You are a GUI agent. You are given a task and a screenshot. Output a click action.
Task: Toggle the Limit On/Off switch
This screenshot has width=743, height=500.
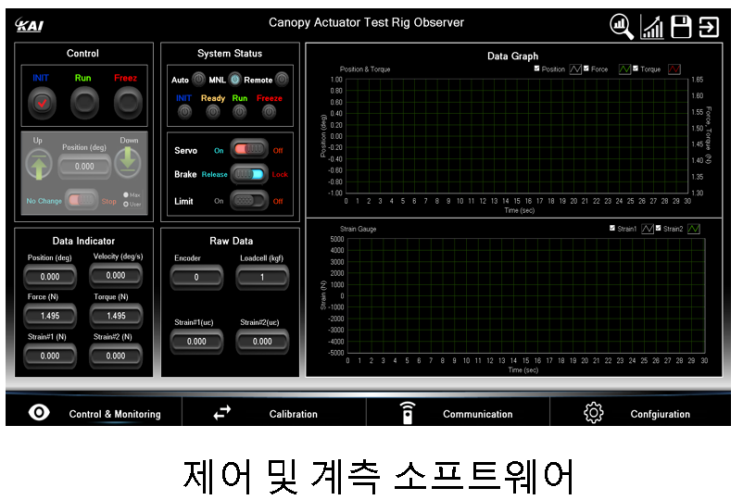(x=249, y=200)
